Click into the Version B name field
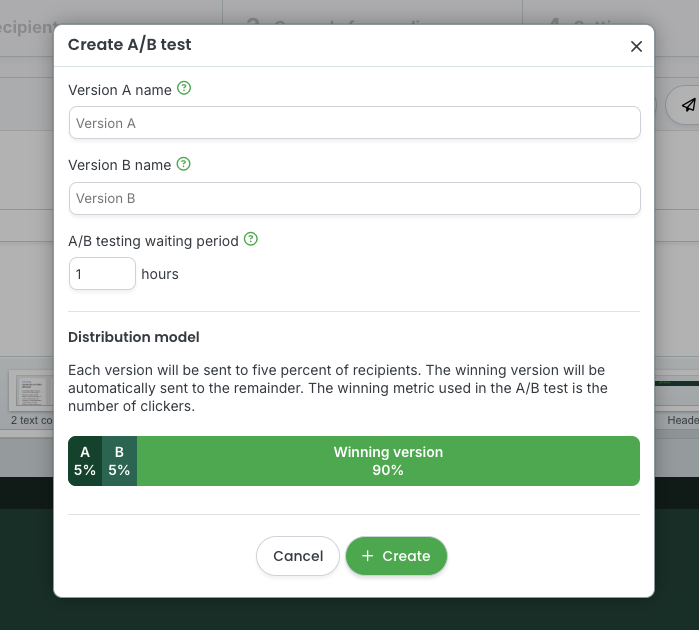699x630 pixels. click(354, 198)
